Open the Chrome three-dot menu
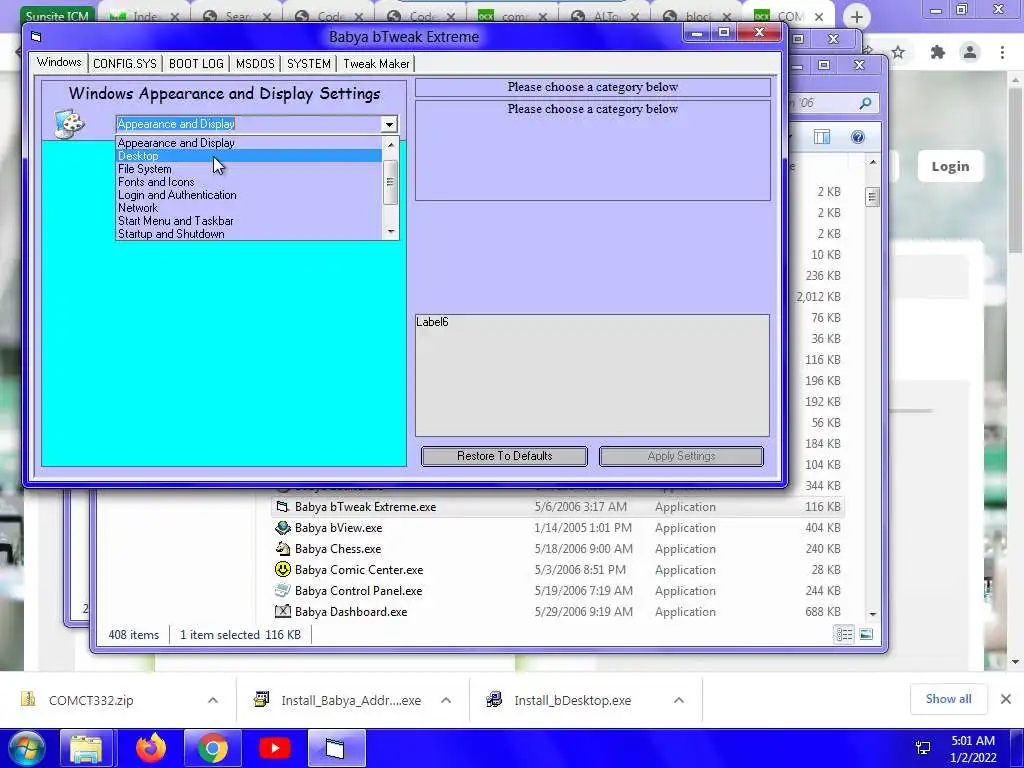 (x=1002, y=52)
